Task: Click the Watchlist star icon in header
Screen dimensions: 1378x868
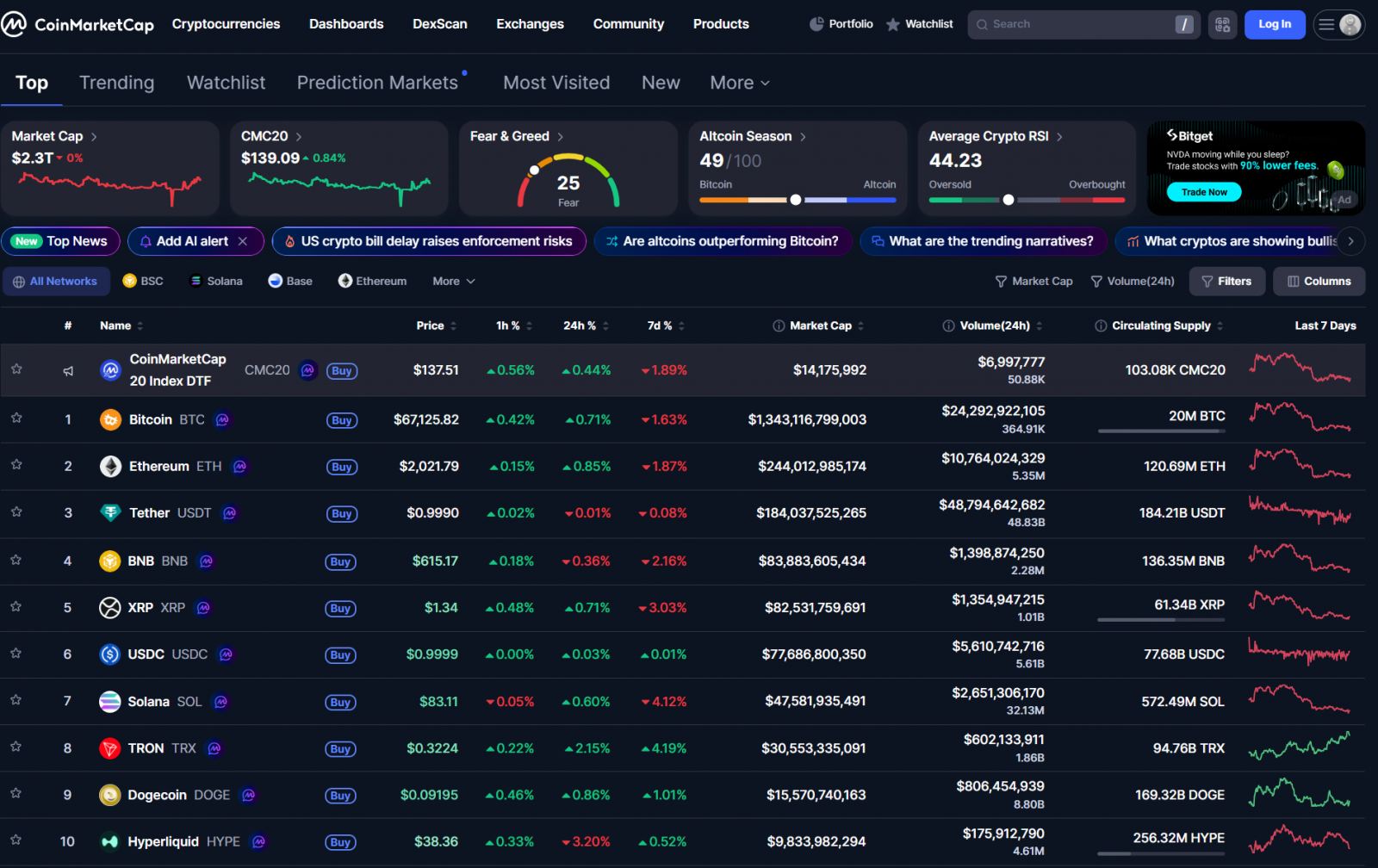Action: pos(893,24)
